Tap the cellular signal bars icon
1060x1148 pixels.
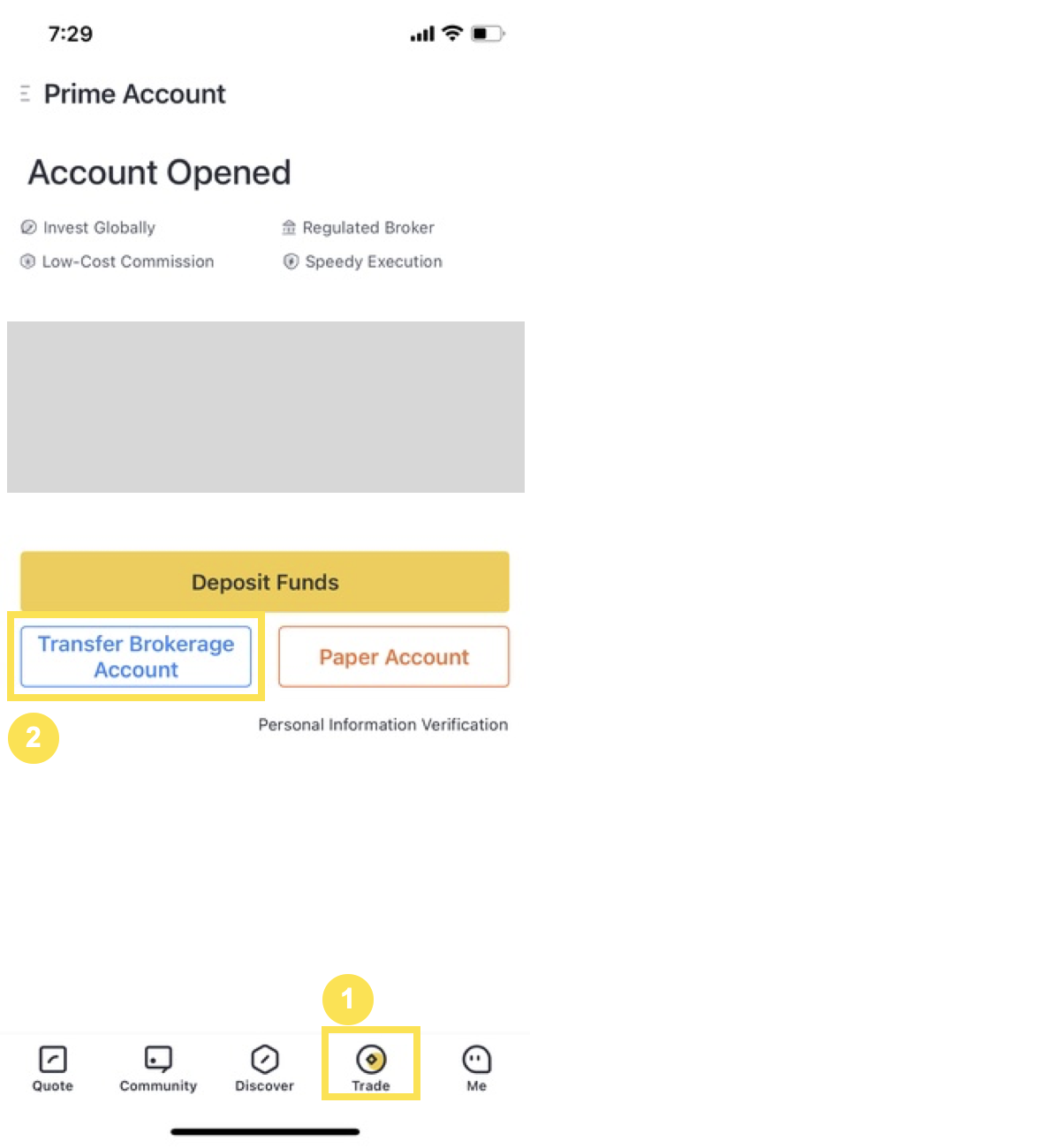[422, 34]
